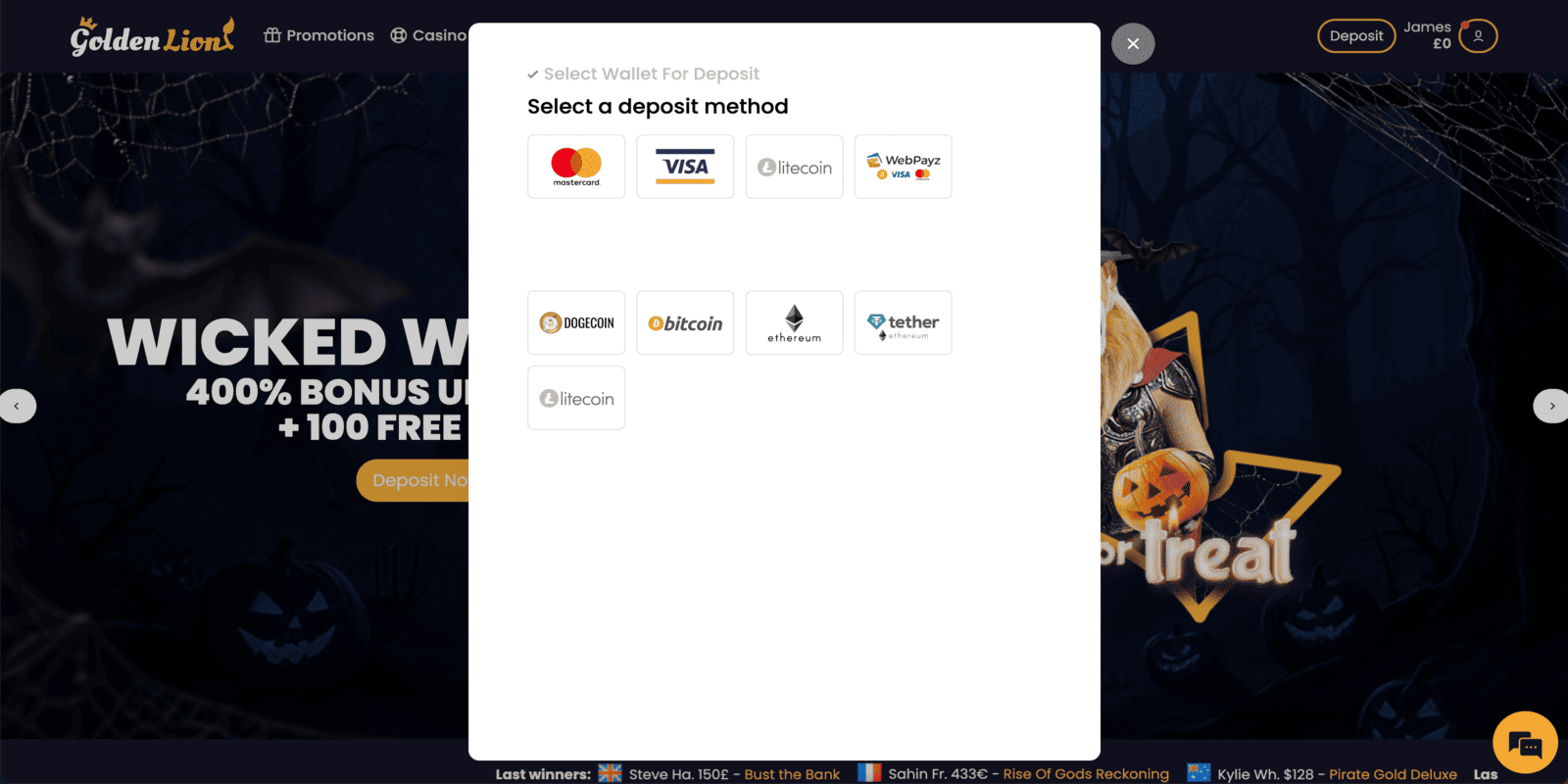Choose Bitcoin deposit option
The width and height of the screenshot is (1568, 784).
[685, 322]
